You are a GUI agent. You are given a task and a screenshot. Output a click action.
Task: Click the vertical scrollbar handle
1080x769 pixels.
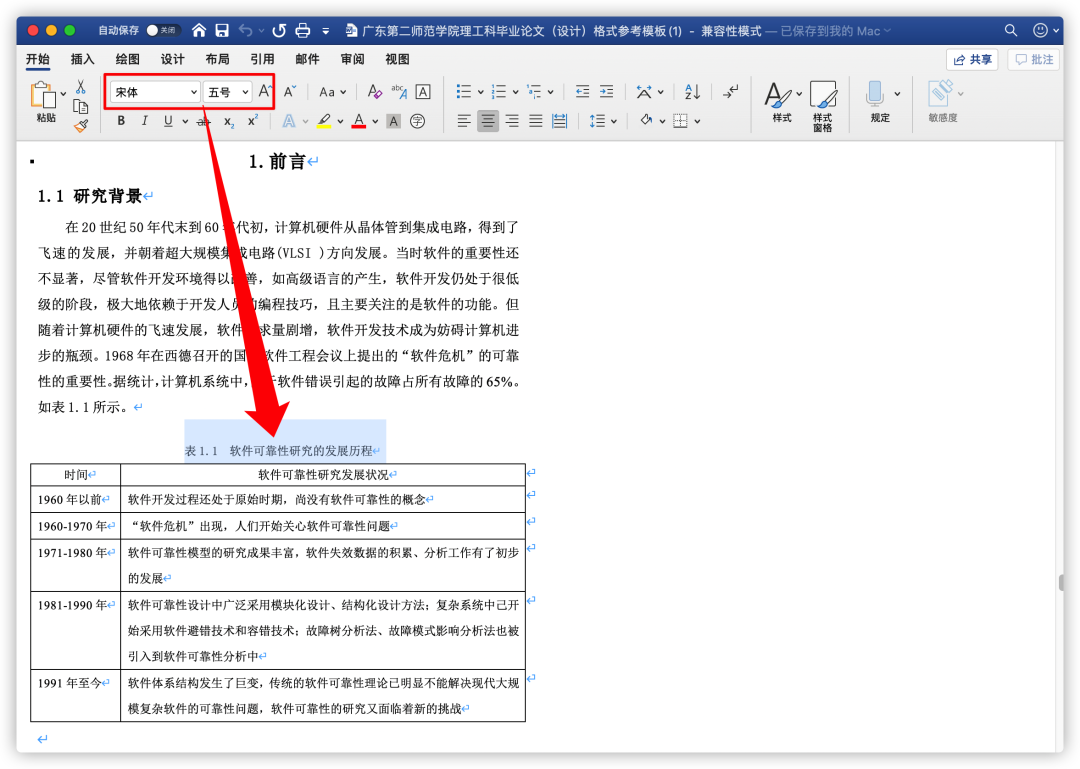coord(1060,582)
